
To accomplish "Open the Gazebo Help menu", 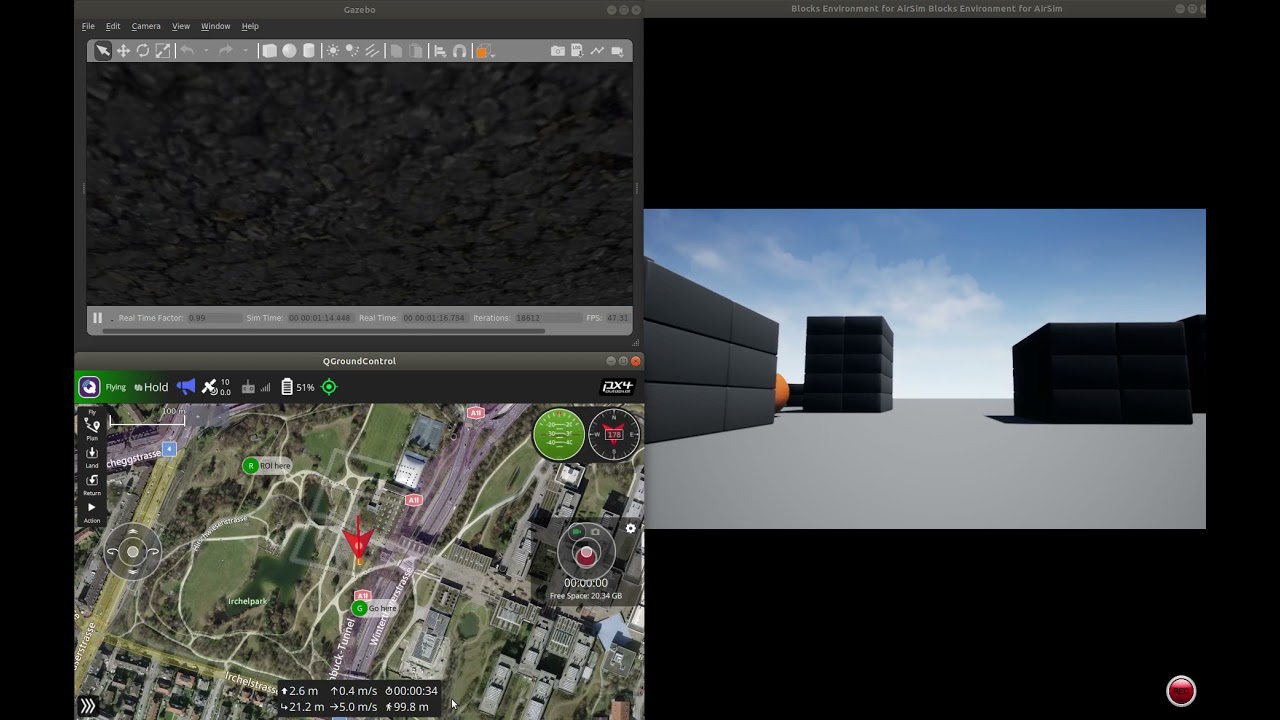I will [250, 26].
